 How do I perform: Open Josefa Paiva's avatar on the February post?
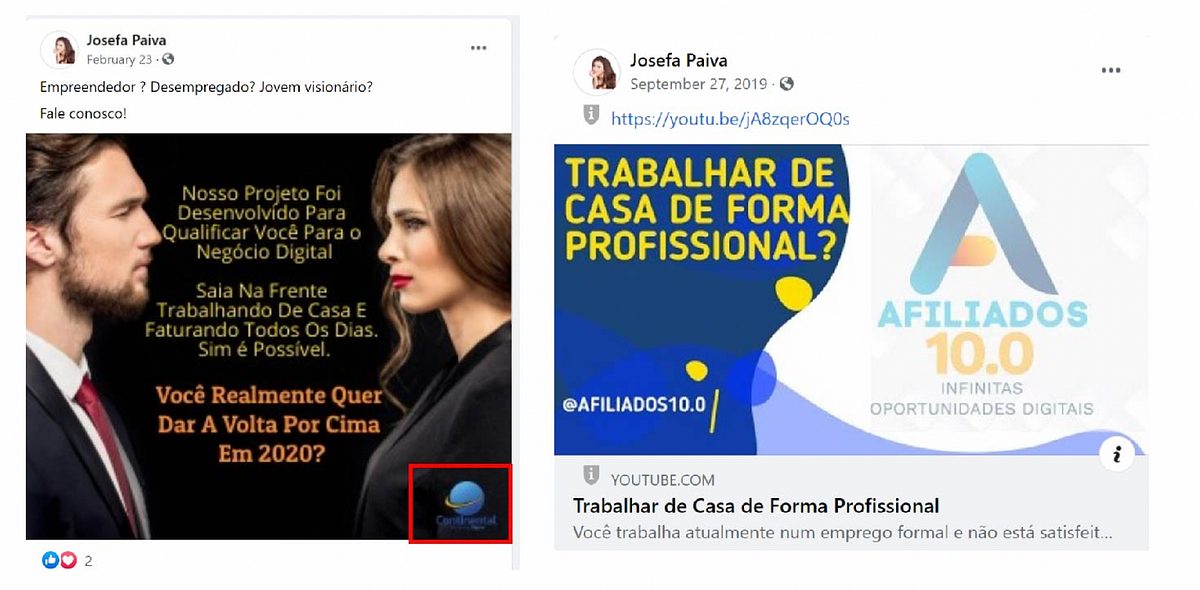(x=60, y=49)
